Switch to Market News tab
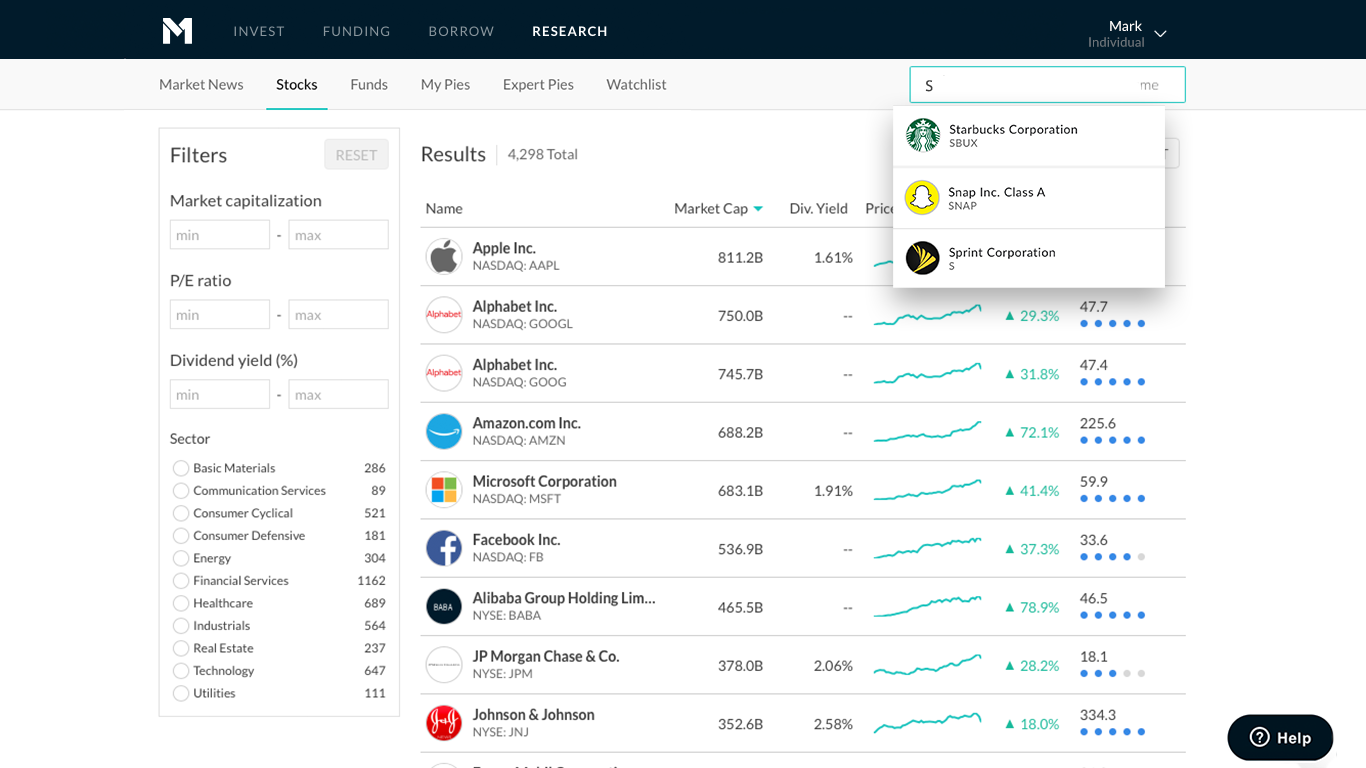 pyautogui.click(x=201, y=84)
